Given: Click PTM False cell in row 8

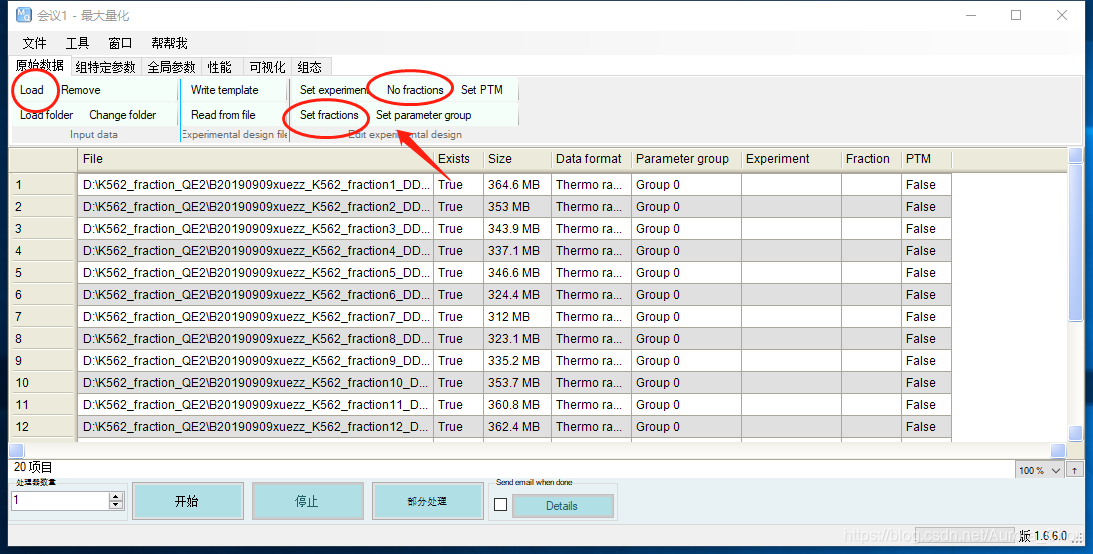Looking at the screenshot, I should click(x=926, y=339).
